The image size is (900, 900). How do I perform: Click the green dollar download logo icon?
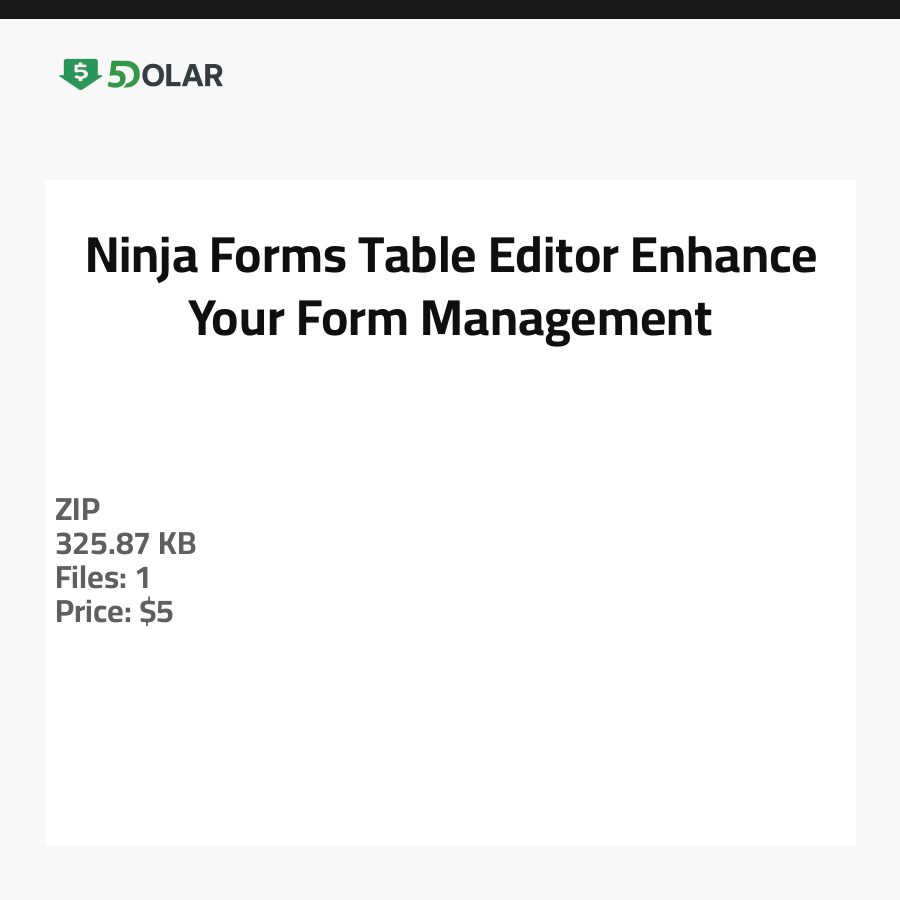(x=80, y=74)
